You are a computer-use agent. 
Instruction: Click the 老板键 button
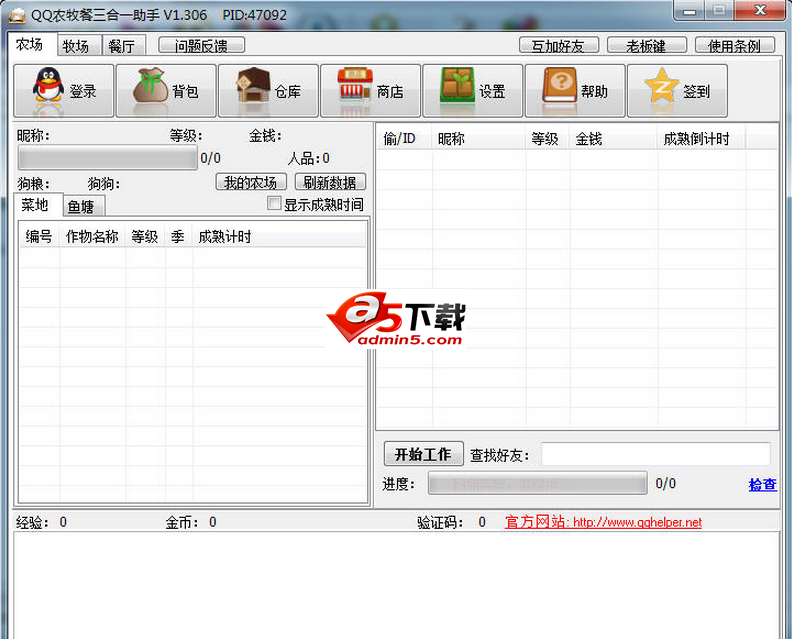coord(647,45)
